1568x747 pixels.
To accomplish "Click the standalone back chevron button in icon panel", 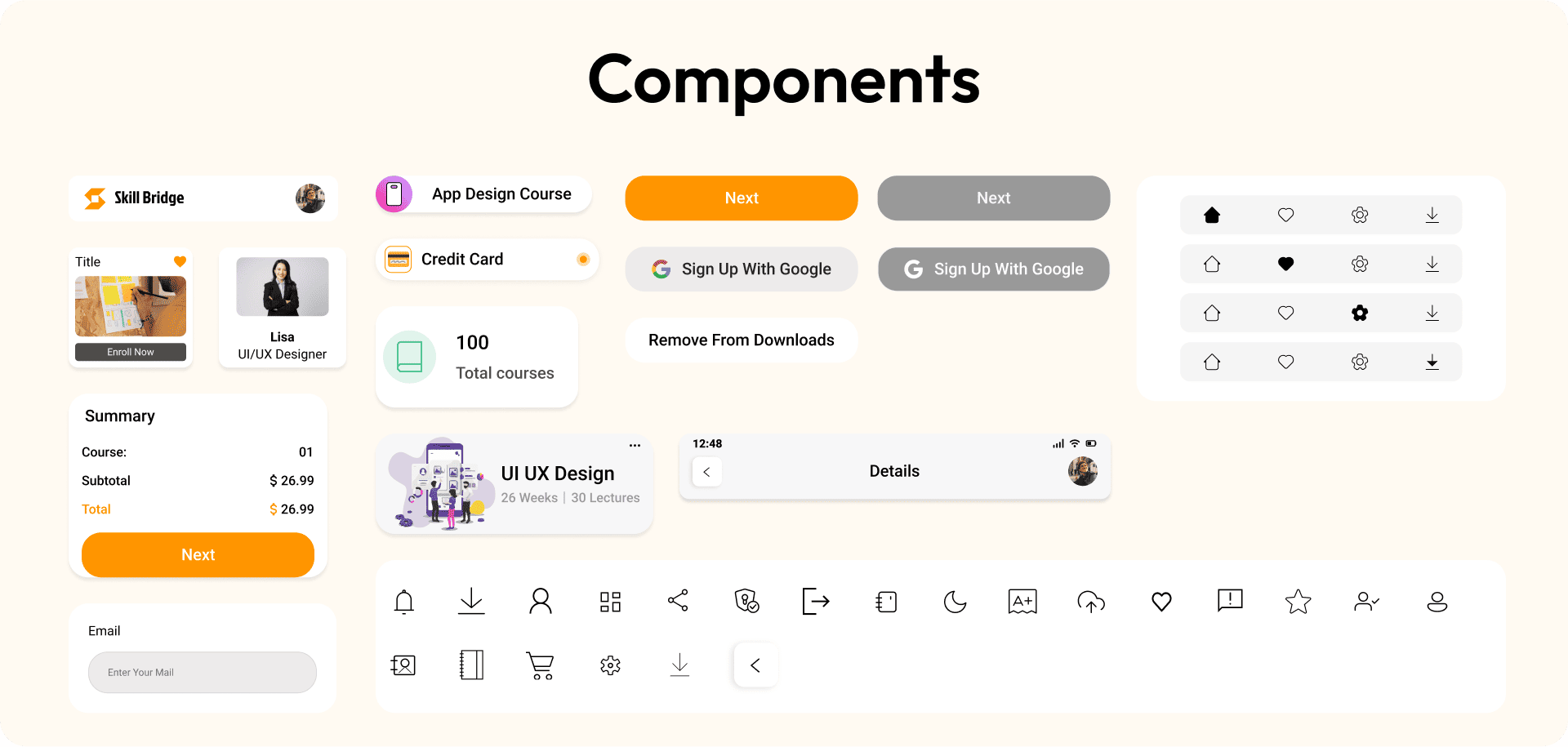I will tap(755, 665).
